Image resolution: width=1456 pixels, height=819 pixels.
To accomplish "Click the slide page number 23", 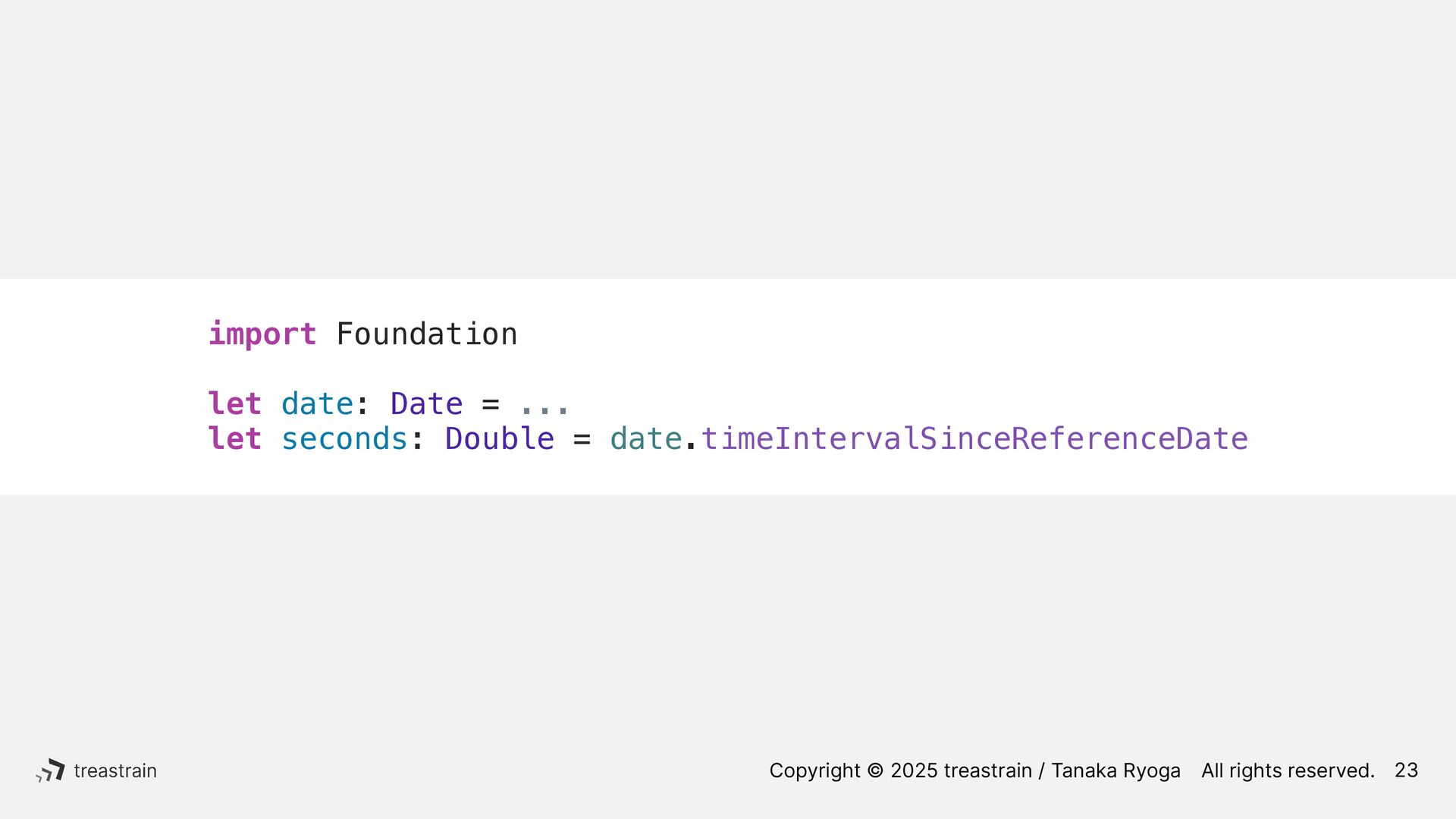I will (x=1406, y=770).
